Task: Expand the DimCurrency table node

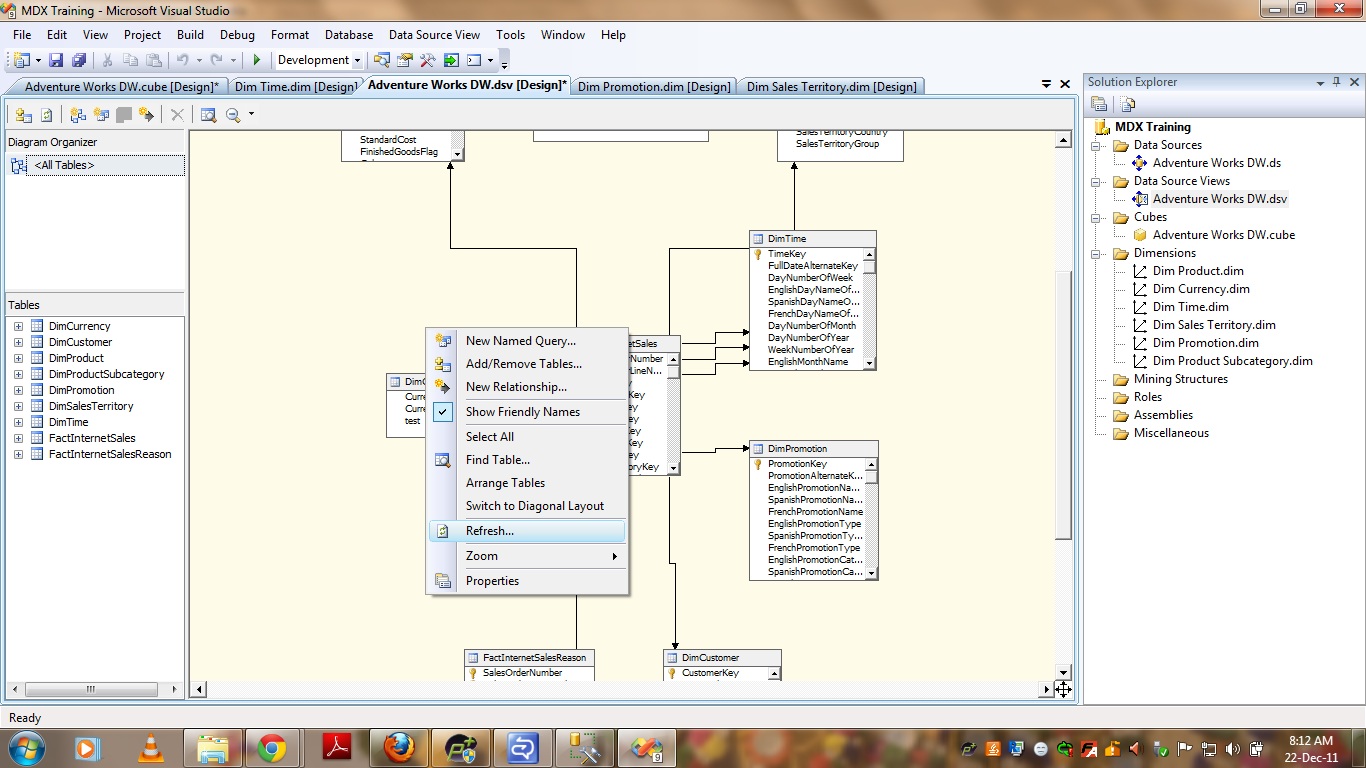Action: pos(18,326)
